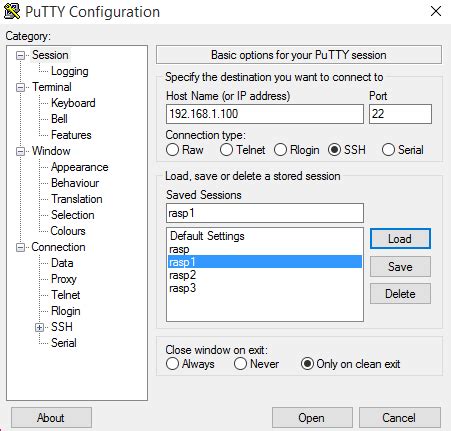Click the Host Name input field
This screenshot has width=451, height=431.
[x=265, y=114]
